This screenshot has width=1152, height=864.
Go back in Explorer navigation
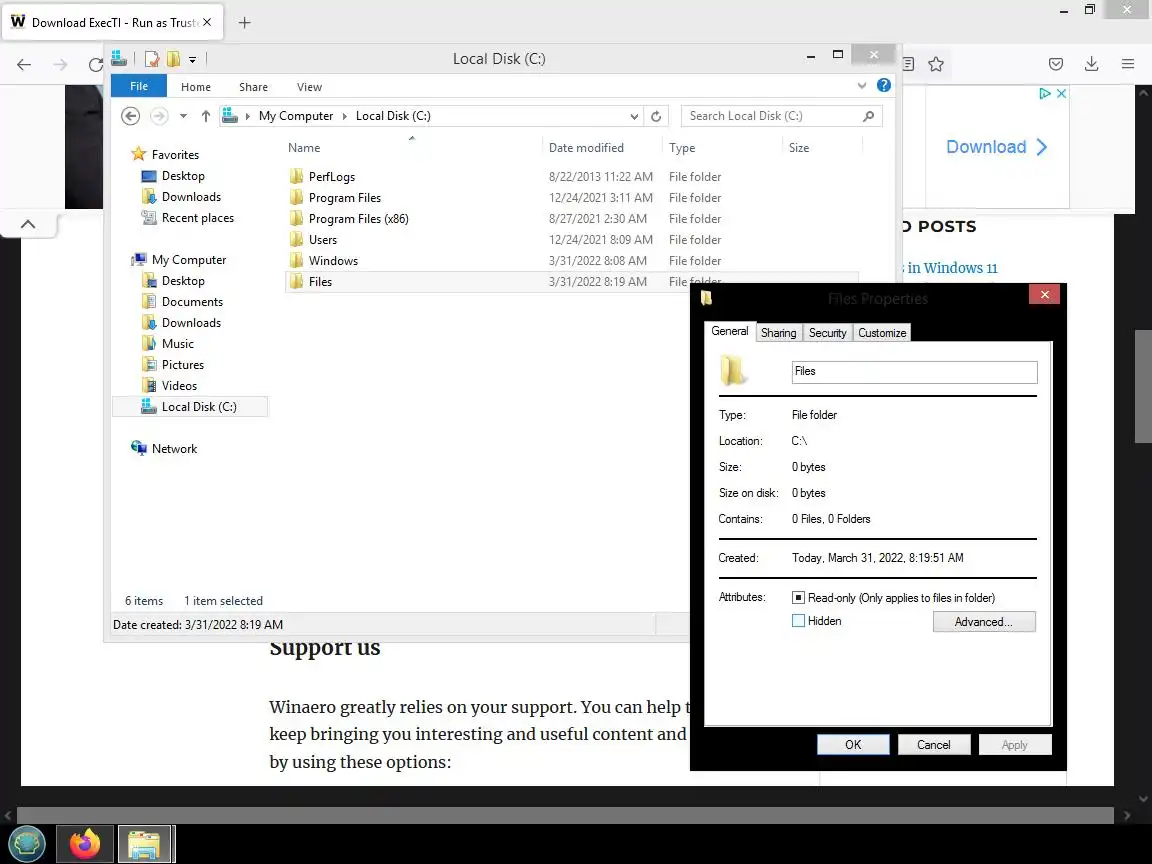pos(130,116)
